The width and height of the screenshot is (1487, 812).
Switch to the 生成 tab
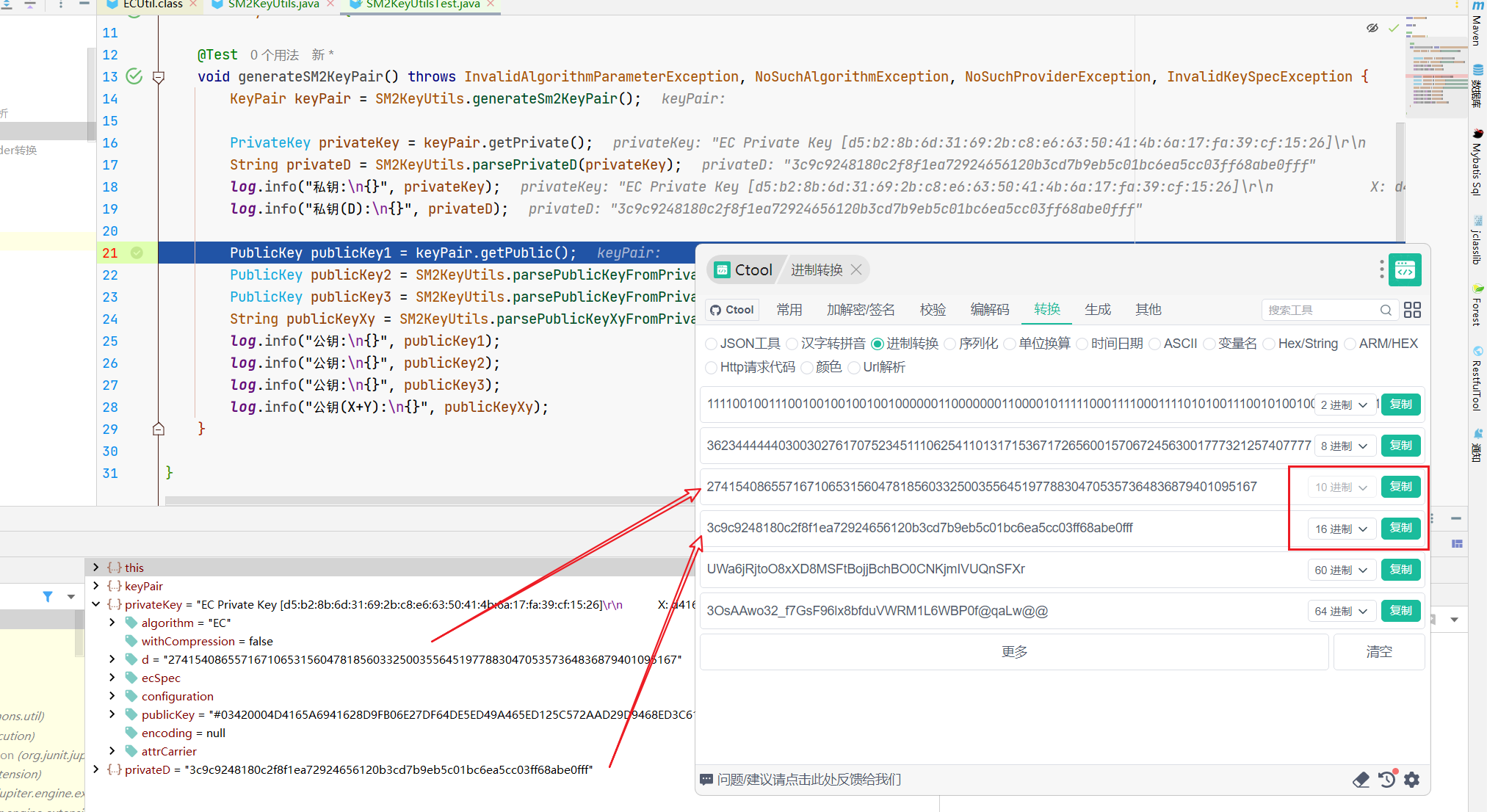pos(1098,310)
